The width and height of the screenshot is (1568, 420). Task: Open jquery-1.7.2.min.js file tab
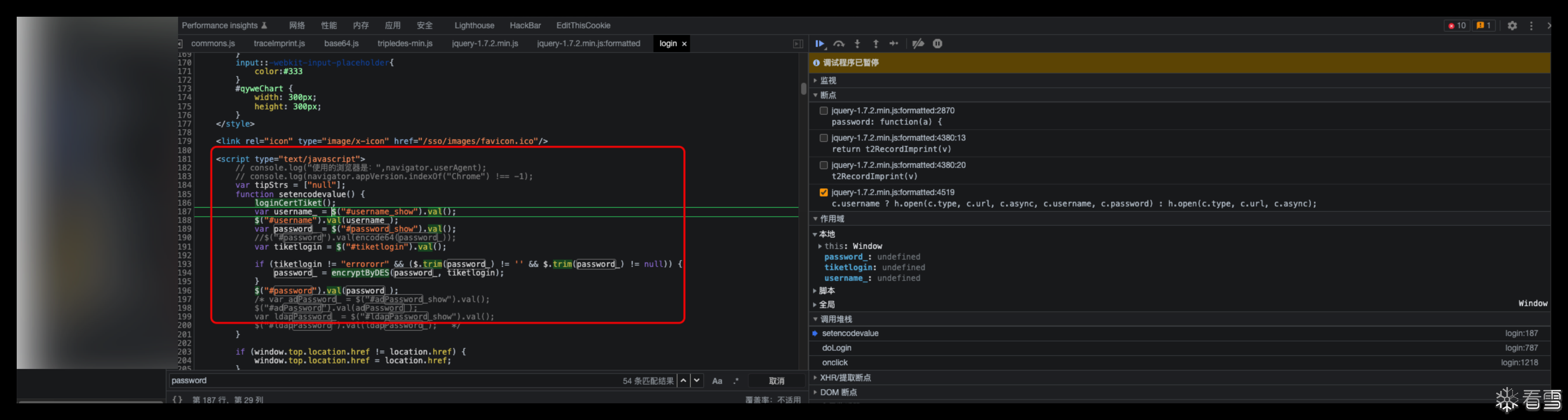coord(485,44)
